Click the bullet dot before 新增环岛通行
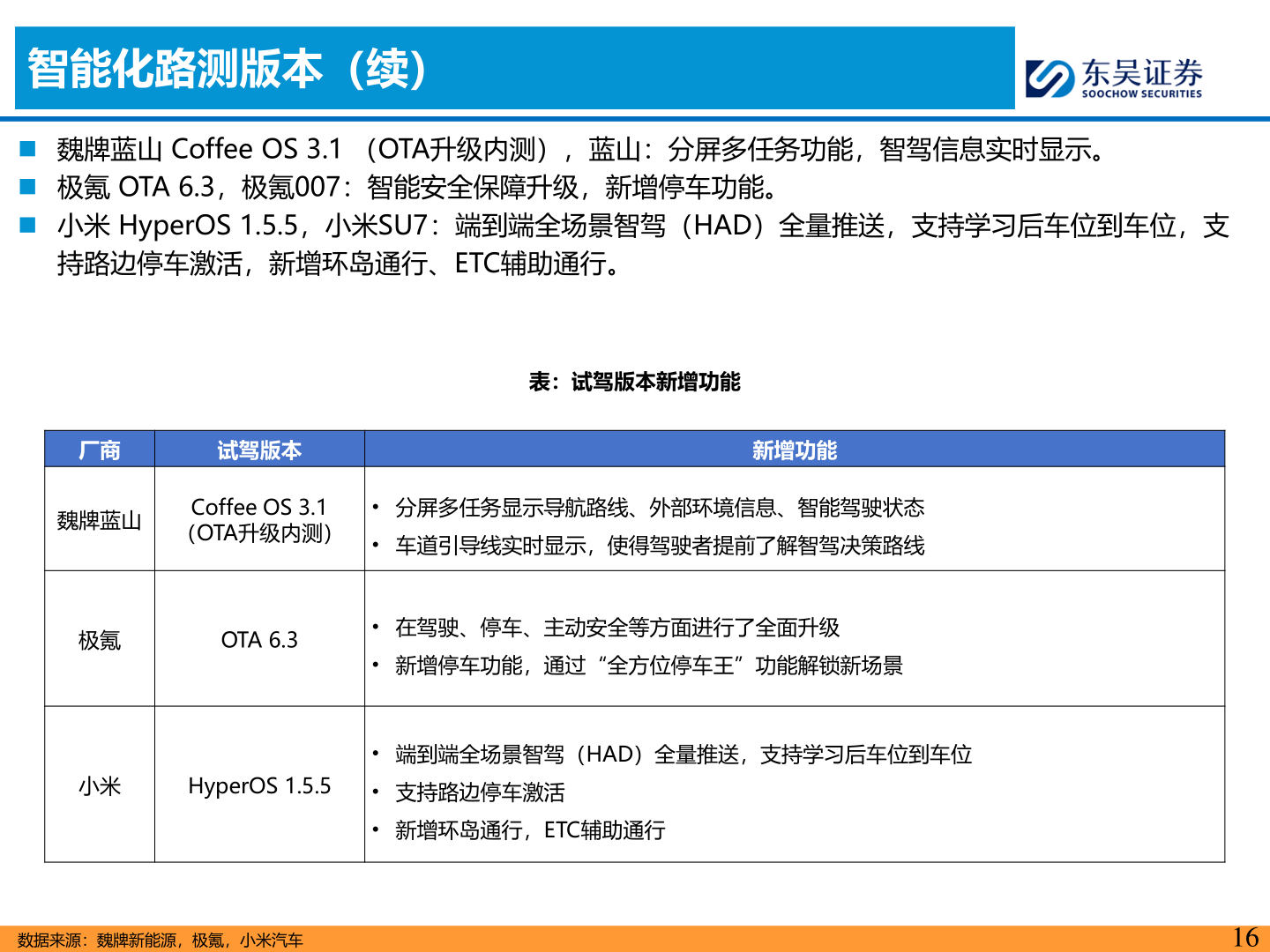The height and width of the screenshot is (952, 1270). [x=375, y=829]
